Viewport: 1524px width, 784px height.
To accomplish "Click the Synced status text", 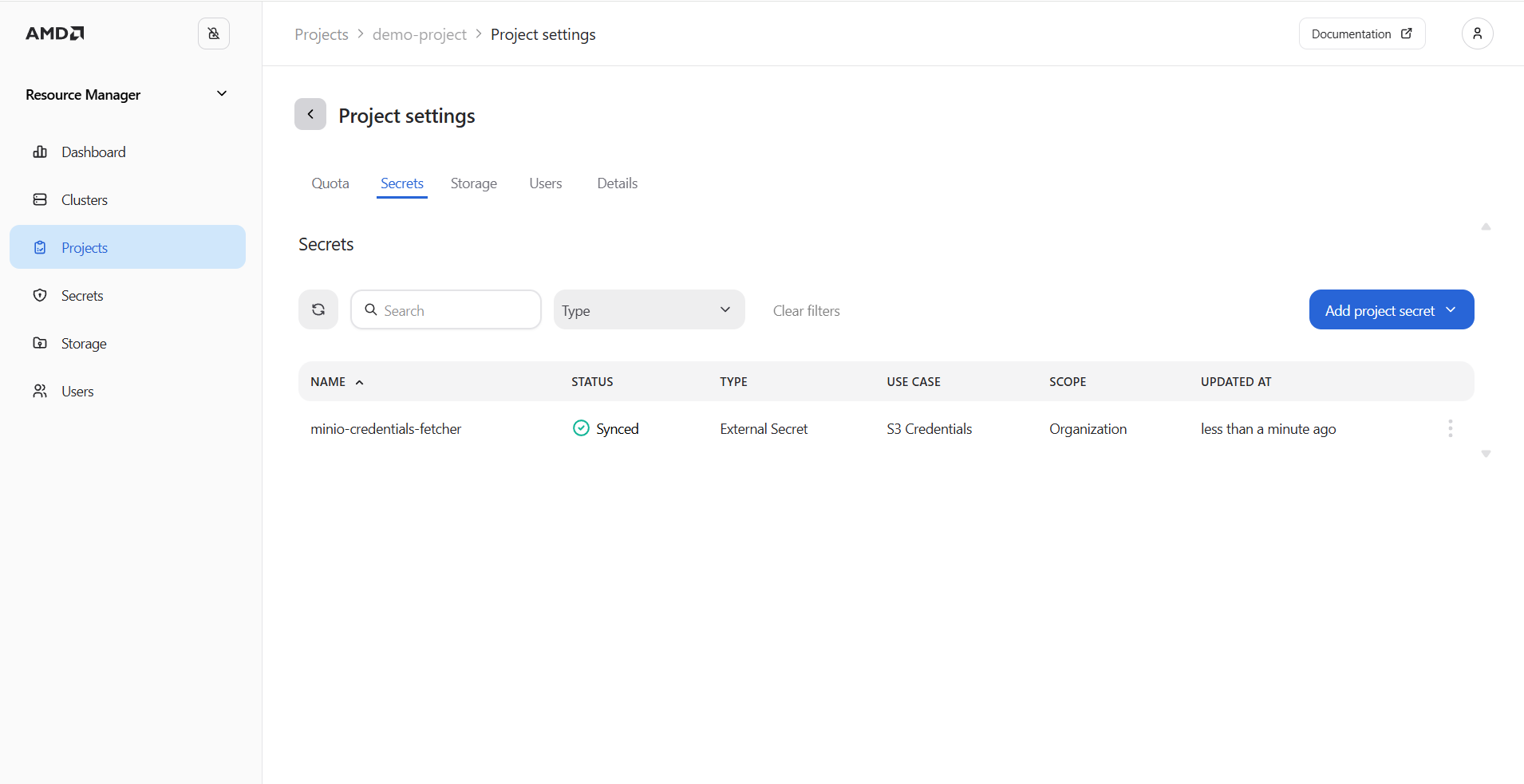I will (618, 429).
